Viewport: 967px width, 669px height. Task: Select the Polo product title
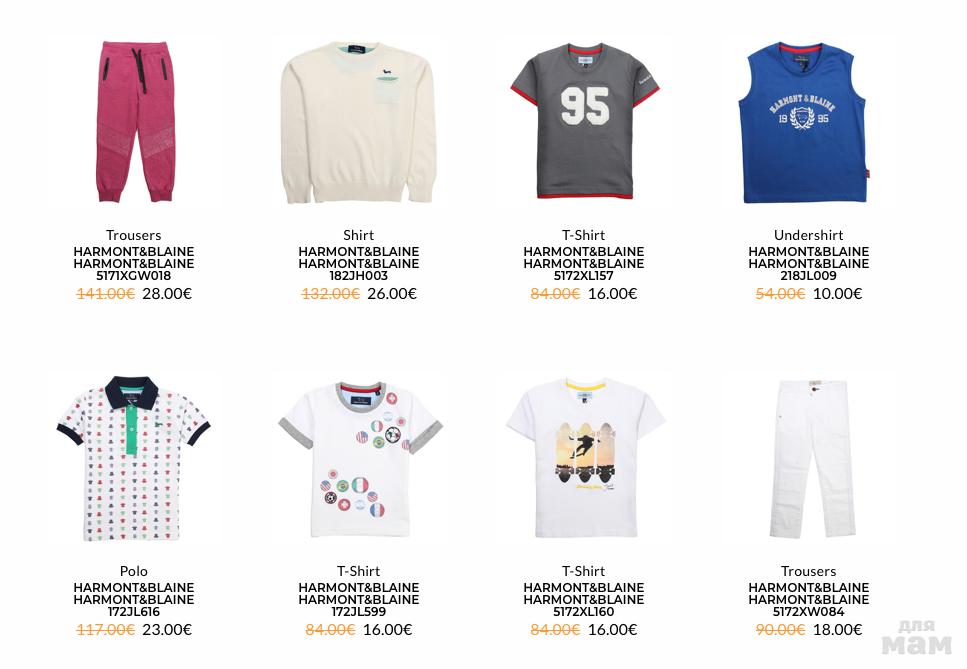pos(133,571)
